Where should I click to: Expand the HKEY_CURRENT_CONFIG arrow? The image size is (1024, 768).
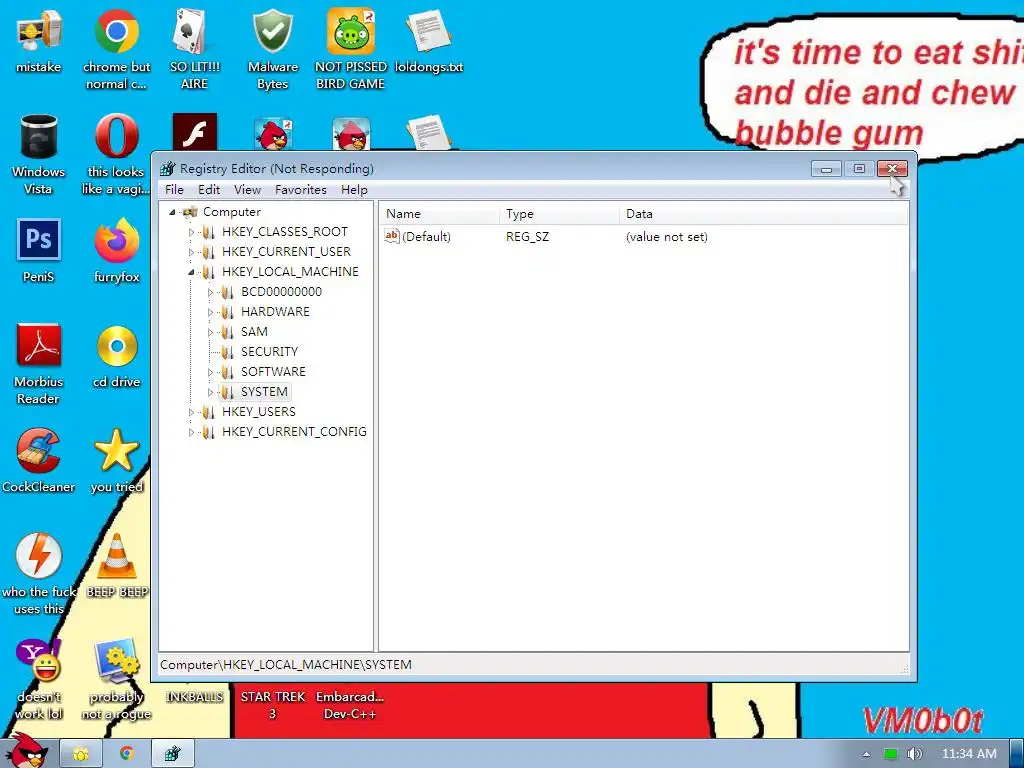[x=191, y=432]
